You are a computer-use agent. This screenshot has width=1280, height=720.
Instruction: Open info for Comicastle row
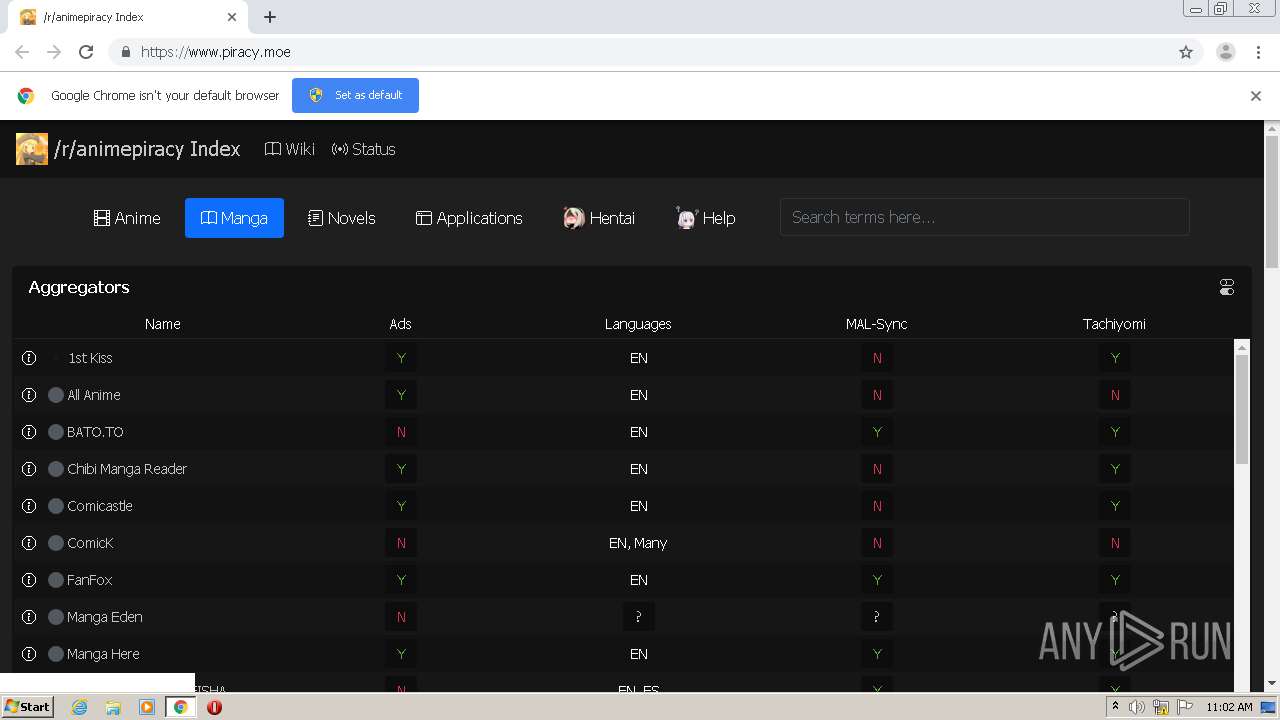click(29, 506)
